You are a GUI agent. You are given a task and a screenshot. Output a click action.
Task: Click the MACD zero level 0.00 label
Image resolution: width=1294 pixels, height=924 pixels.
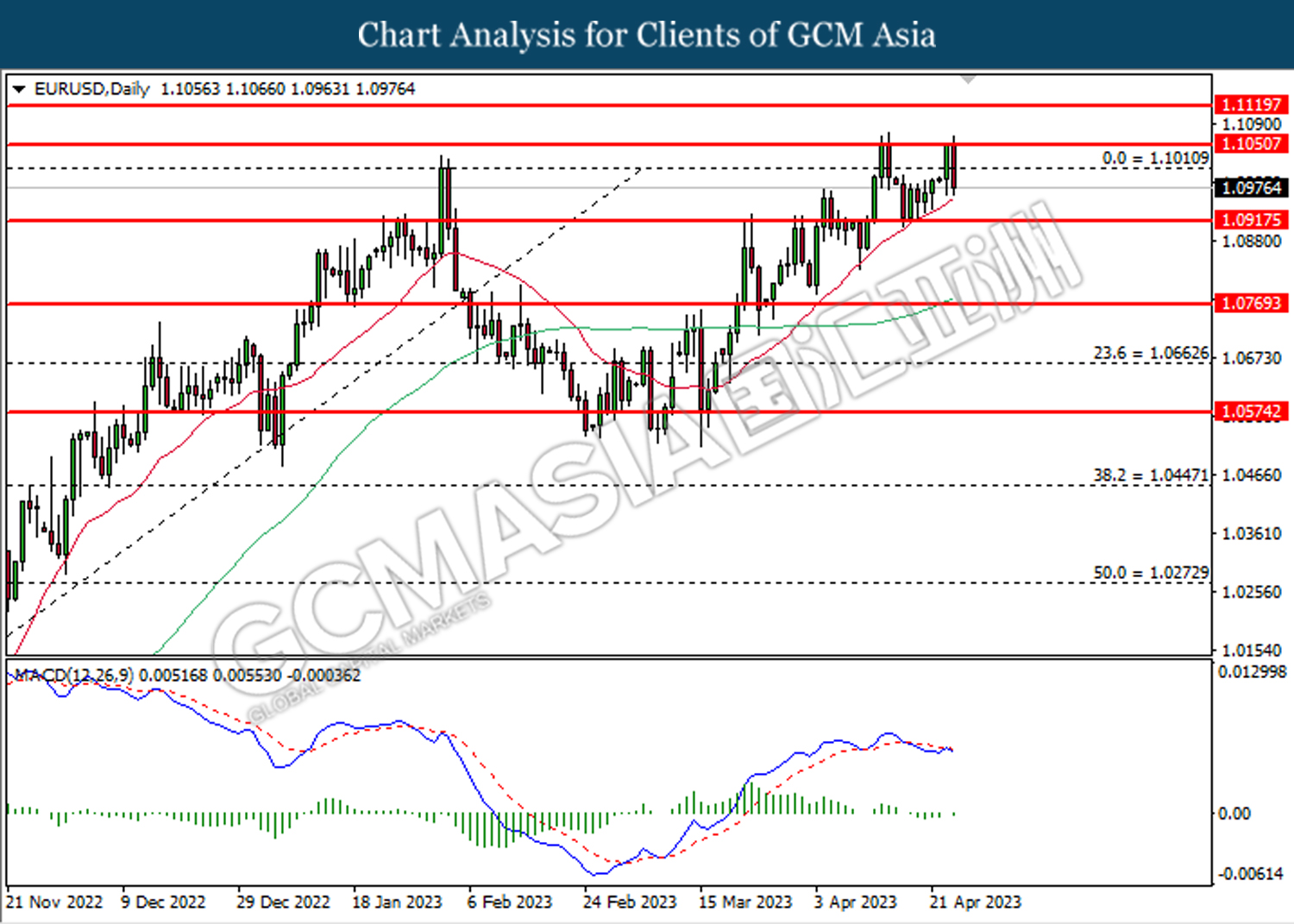coord(1234,814)
